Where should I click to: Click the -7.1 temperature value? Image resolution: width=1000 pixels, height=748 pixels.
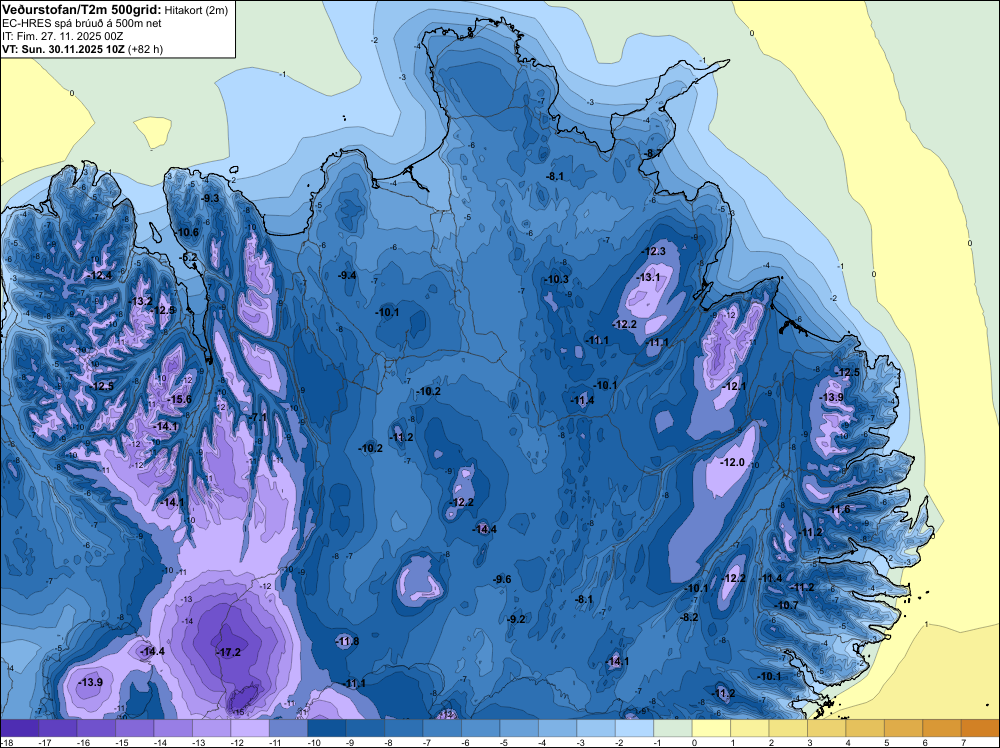(258, 417)
